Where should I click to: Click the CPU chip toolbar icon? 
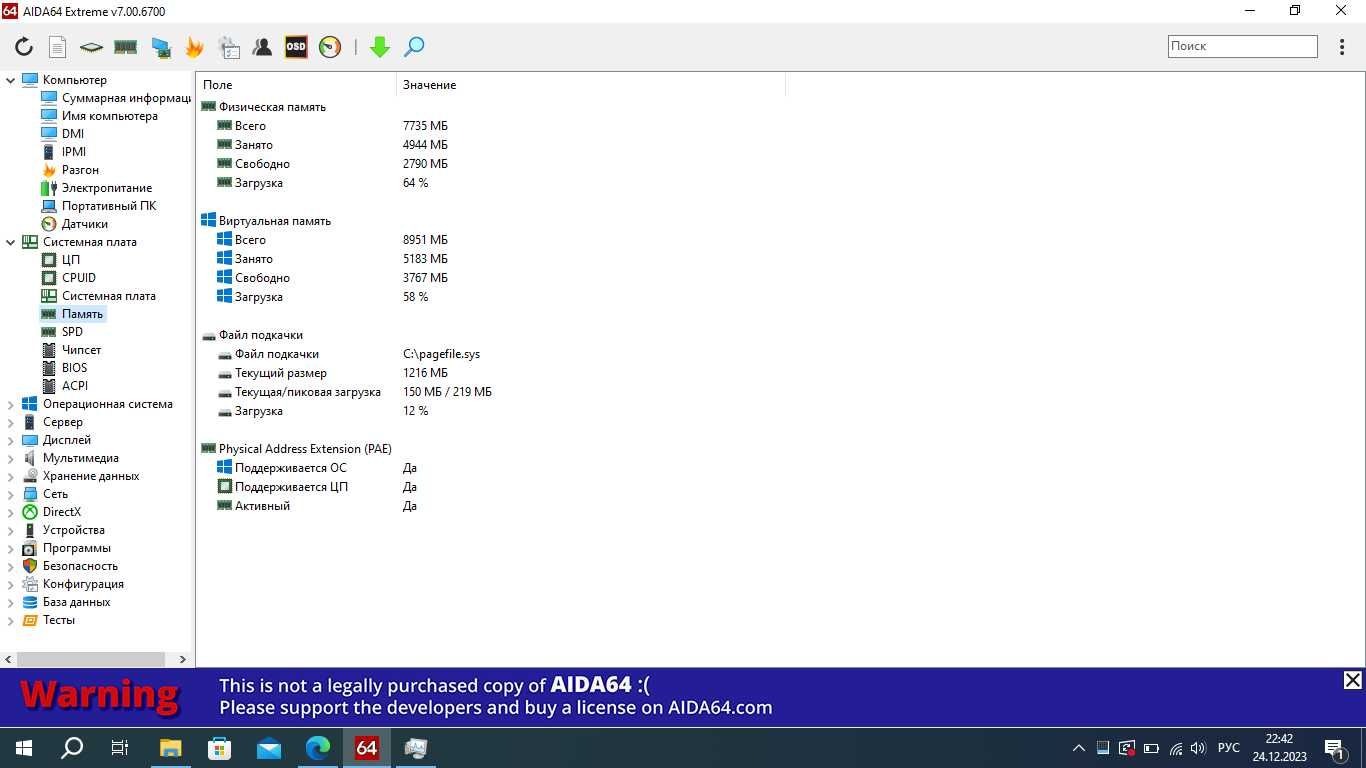[x=91, y=46]
